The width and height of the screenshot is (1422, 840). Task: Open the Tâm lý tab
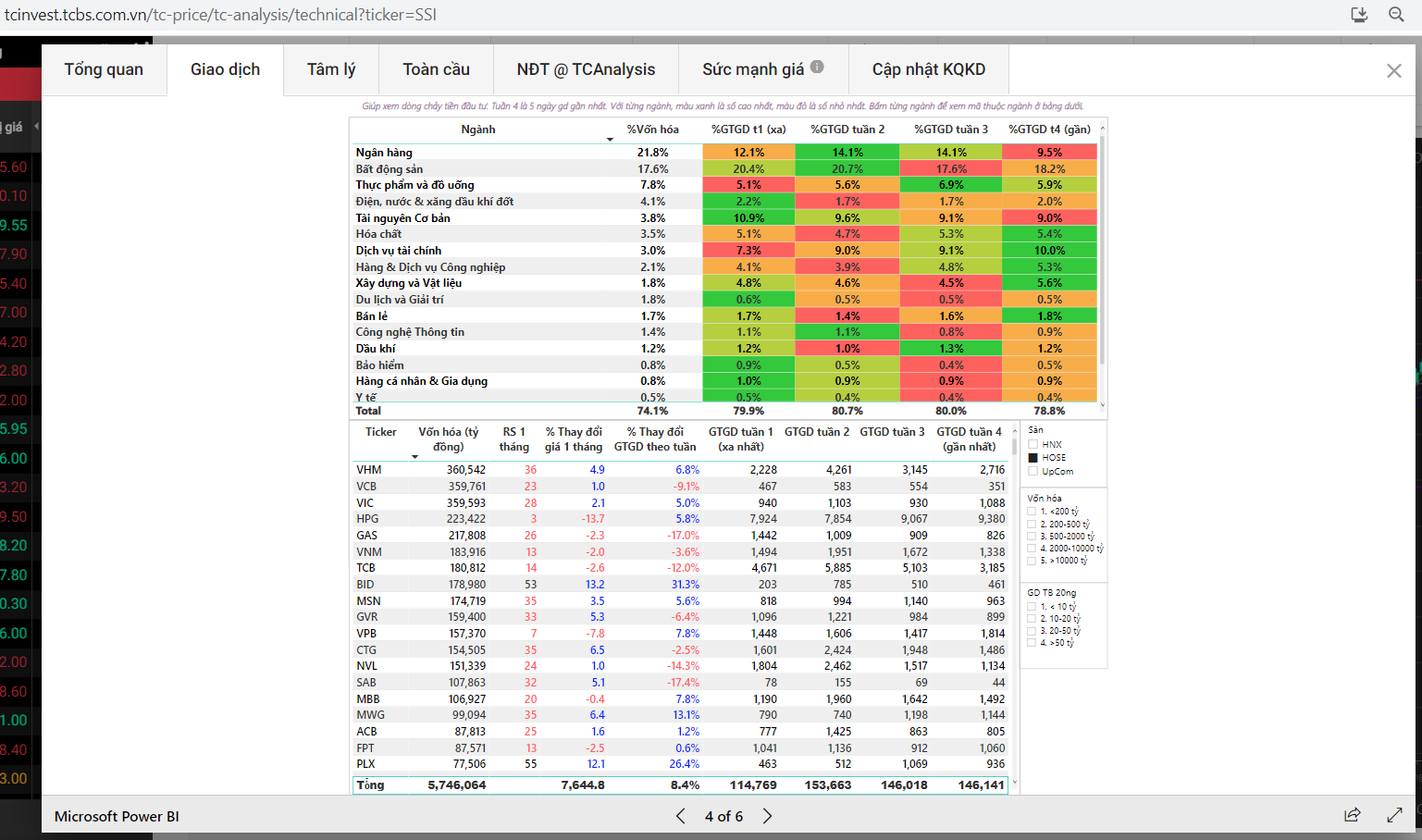330,69
